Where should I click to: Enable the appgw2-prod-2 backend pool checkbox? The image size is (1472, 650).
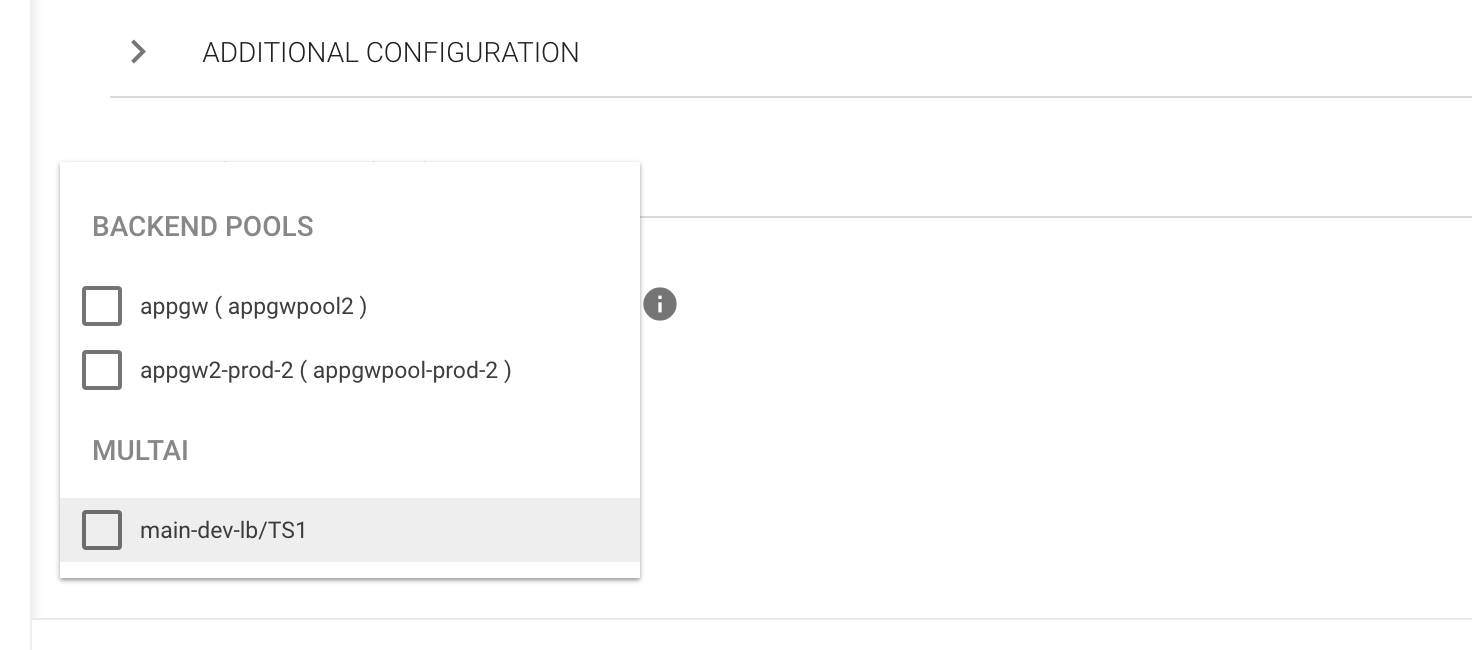pyautogui.click(x=102, y=370)
